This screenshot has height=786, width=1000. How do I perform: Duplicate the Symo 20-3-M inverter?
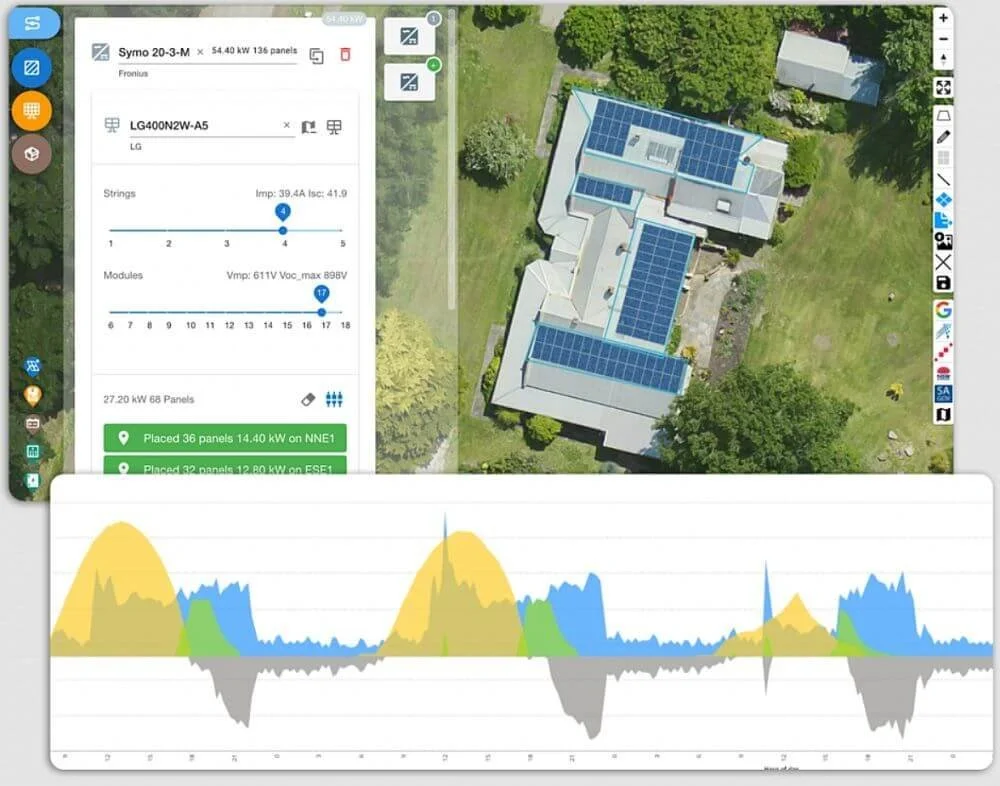coord(315,57)
